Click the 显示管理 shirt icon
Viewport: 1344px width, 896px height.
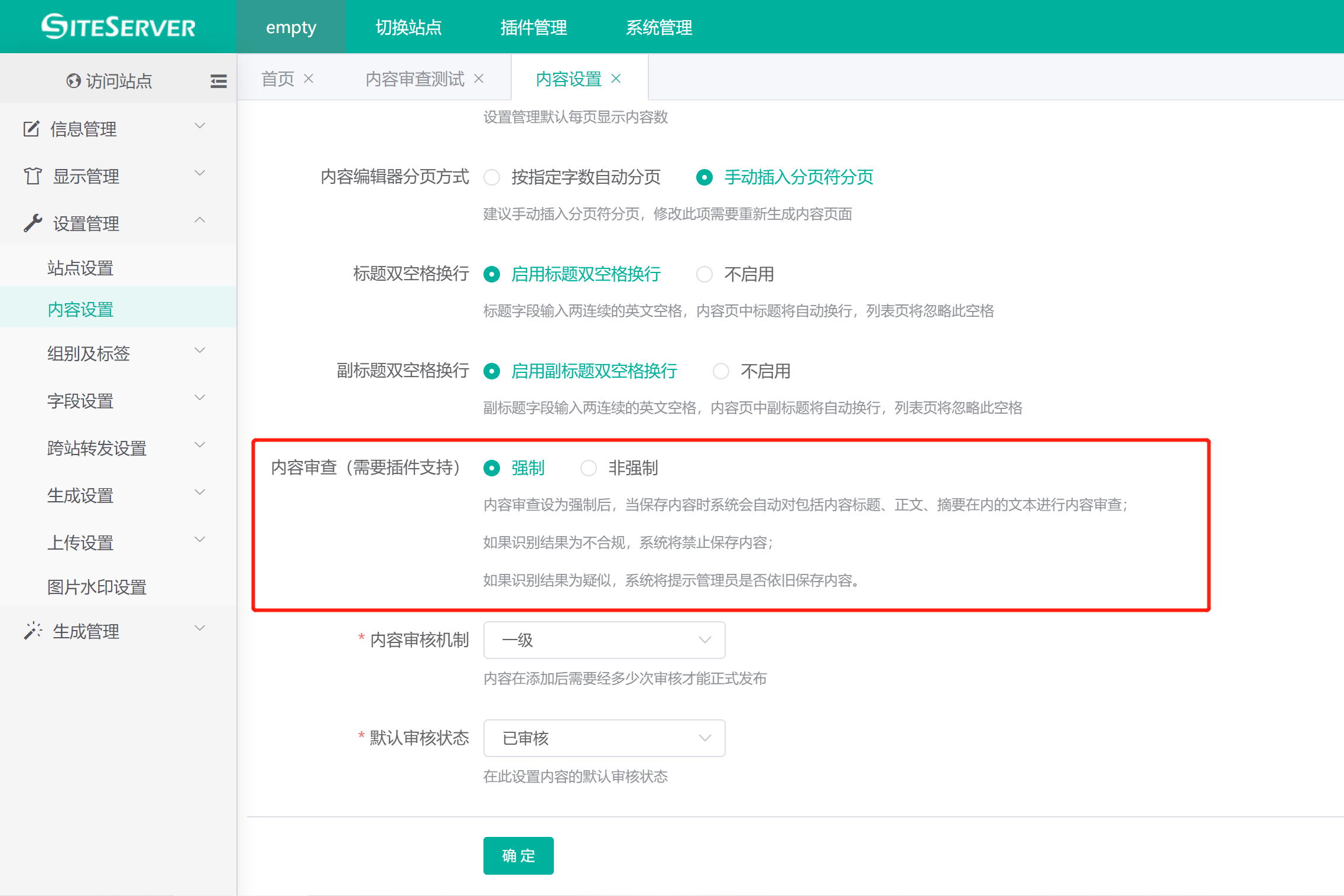click(x=33, y=176)
